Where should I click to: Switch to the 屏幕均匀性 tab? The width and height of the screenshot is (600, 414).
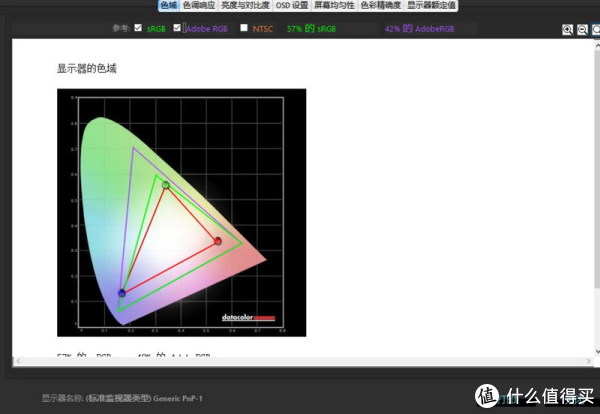pos(334,5)
